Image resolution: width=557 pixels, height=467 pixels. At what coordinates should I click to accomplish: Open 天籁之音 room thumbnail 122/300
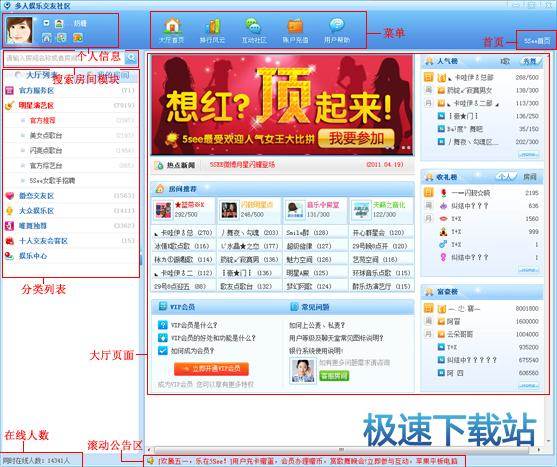(x=362, y=210)
